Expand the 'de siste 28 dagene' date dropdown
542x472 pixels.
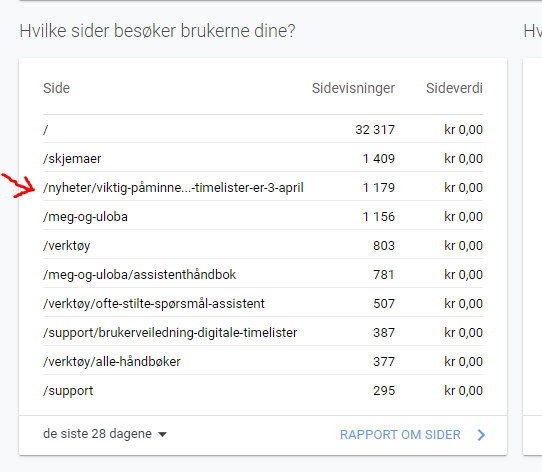[x=105, y=434]
